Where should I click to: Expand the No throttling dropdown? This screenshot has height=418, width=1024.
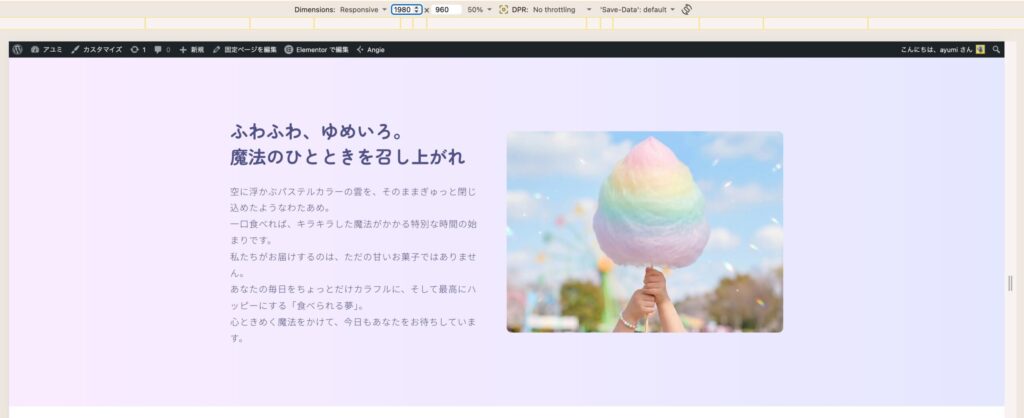(x=560, y=9)
